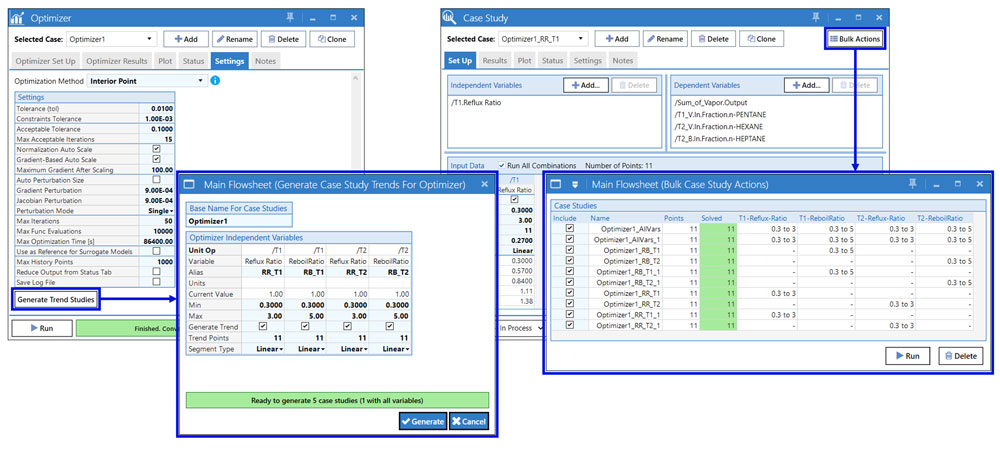Add an independent variable in Case Study
Viewport: 1000px width, 450px height.
coord(585,85)
